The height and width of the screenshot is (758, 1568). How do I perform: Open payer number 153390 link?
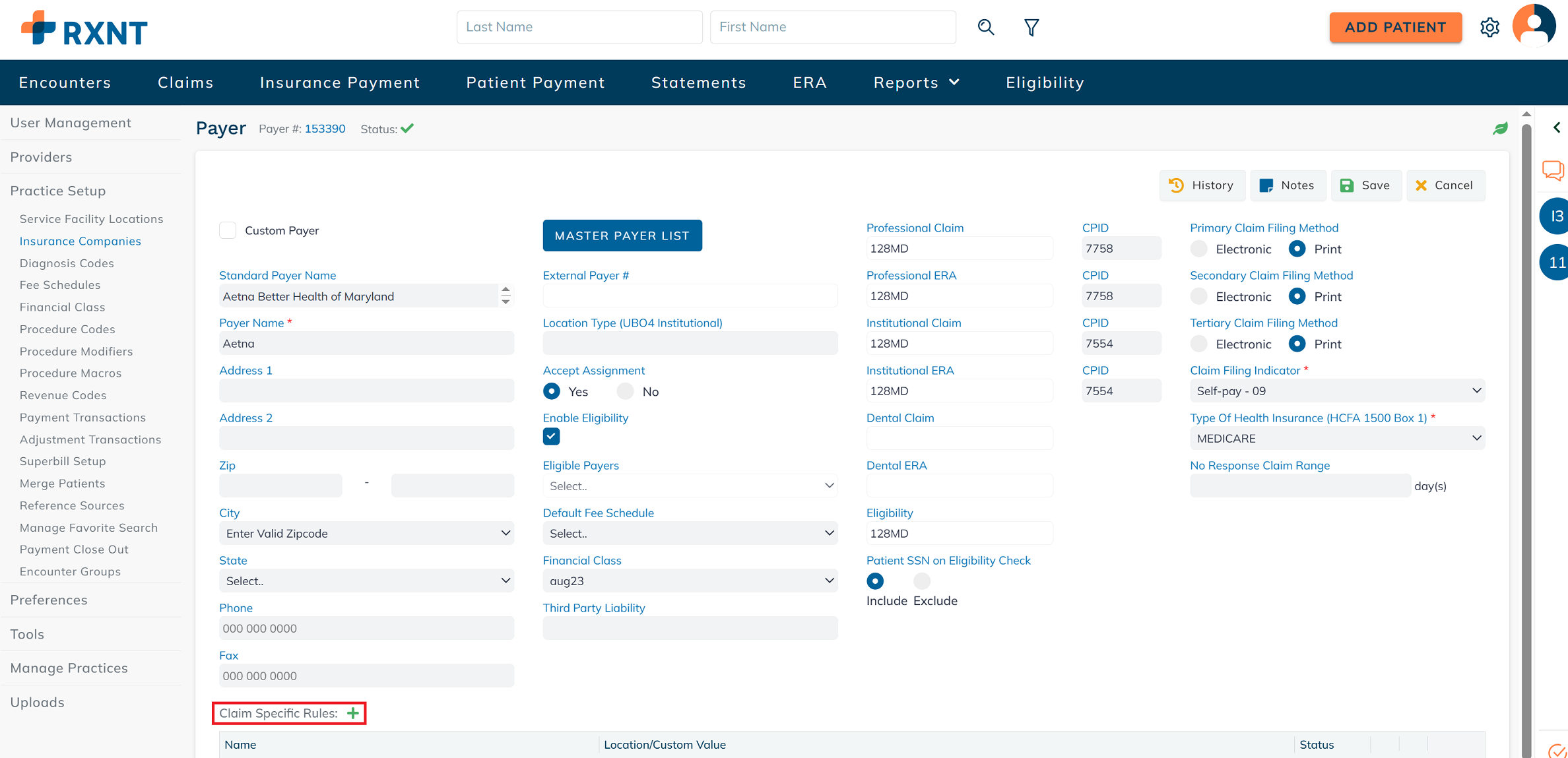point(325,129)
